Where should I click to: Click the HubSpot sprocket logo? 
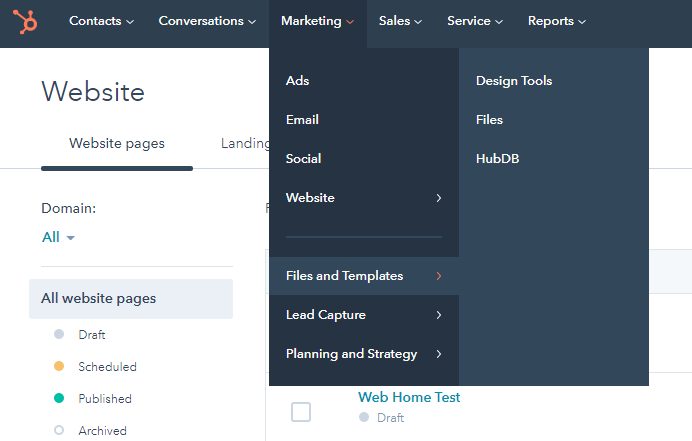25,21
